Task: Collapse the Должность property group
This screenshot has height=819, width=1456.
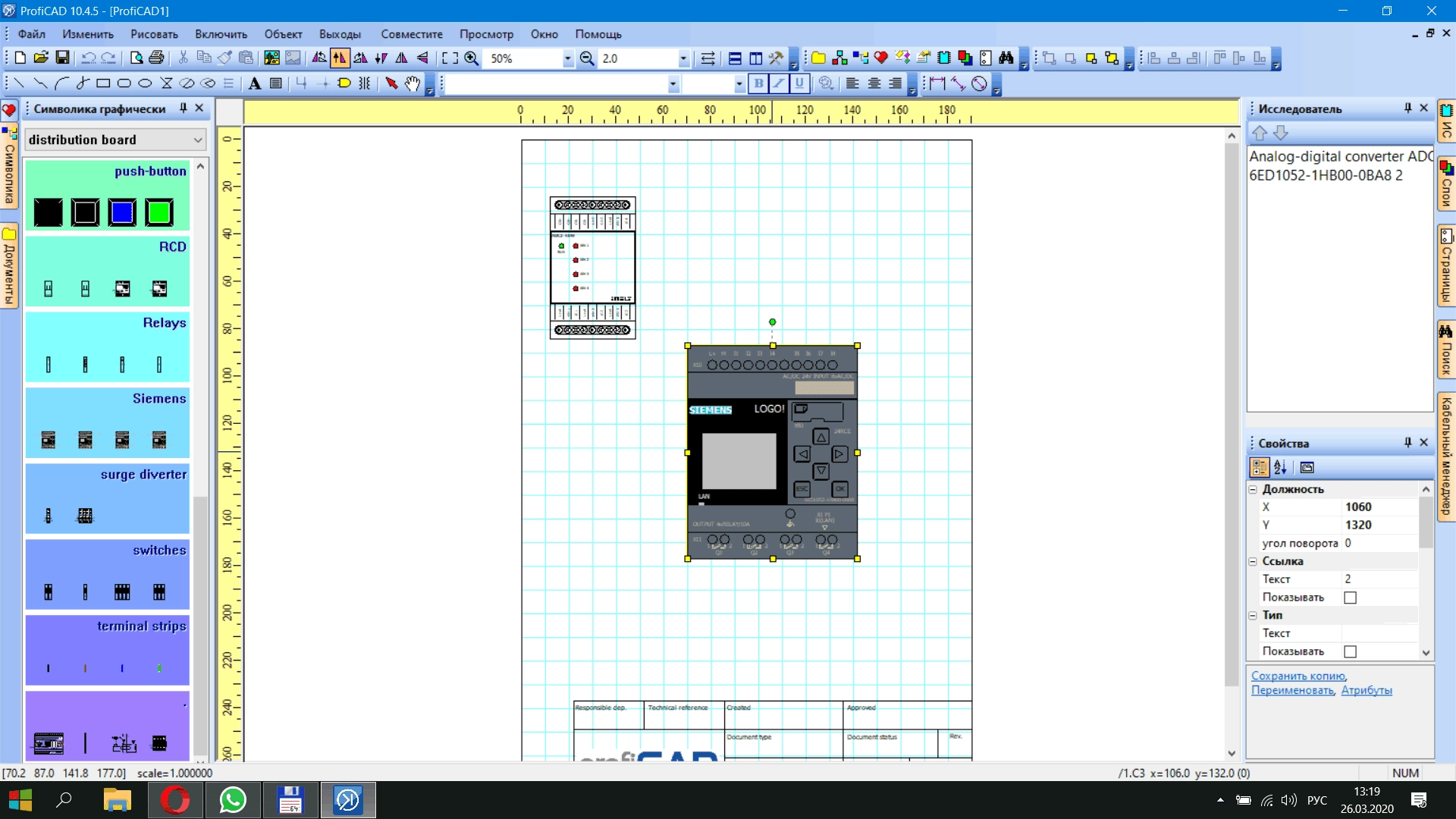Action: 1254,490
